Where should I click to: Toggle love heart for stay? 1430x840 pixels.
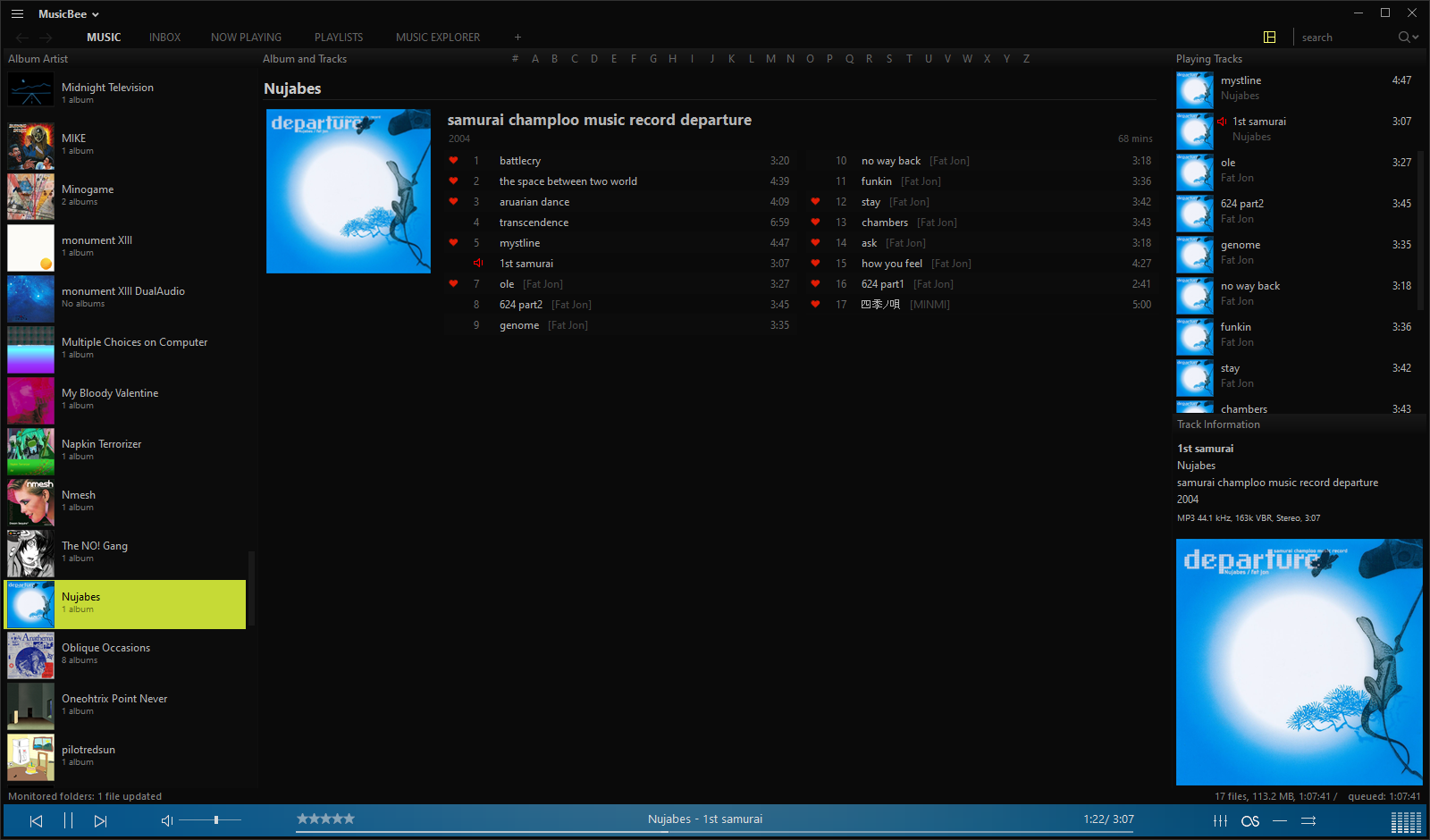click(x=815, y=202)
